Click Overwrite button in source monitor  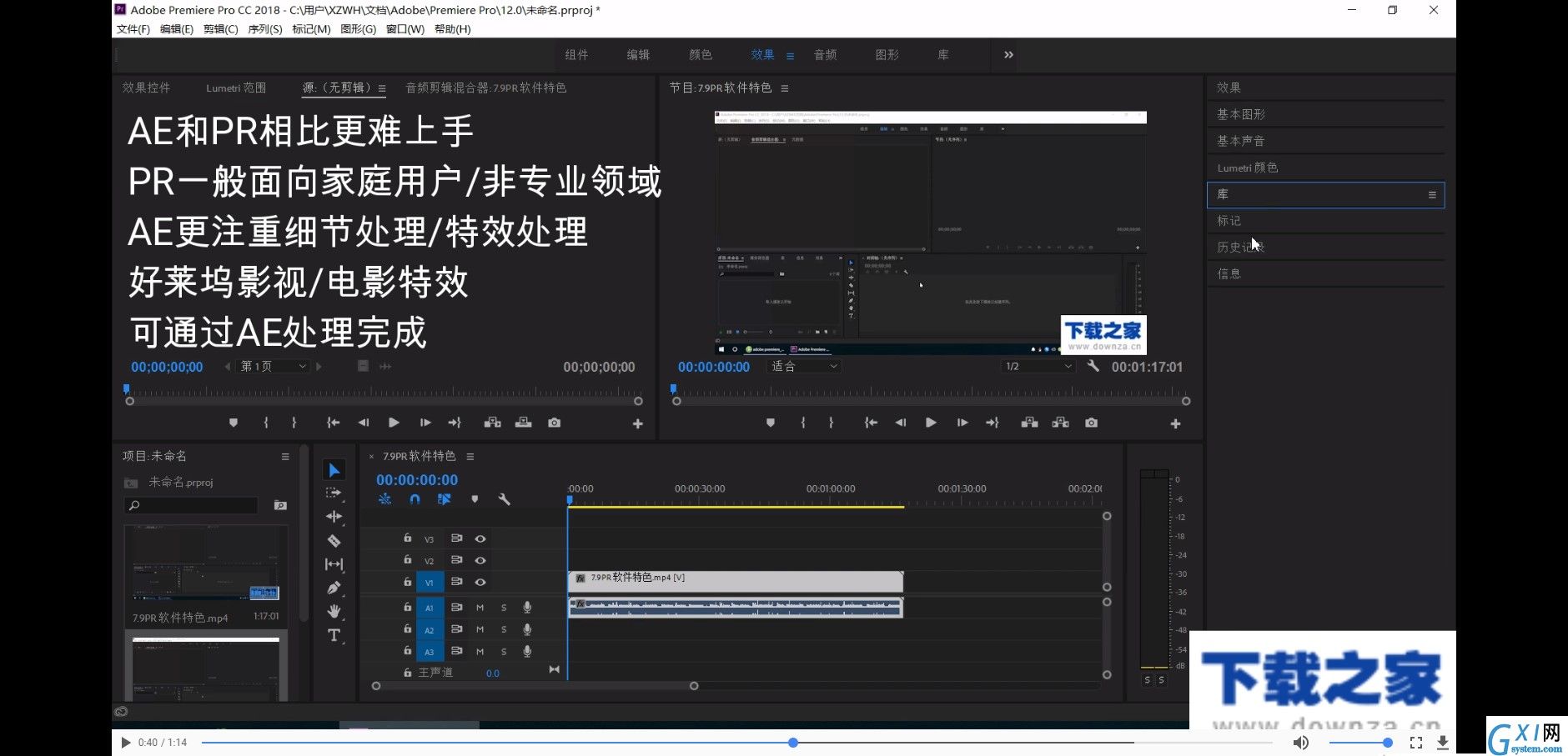[x=524, y=423]
